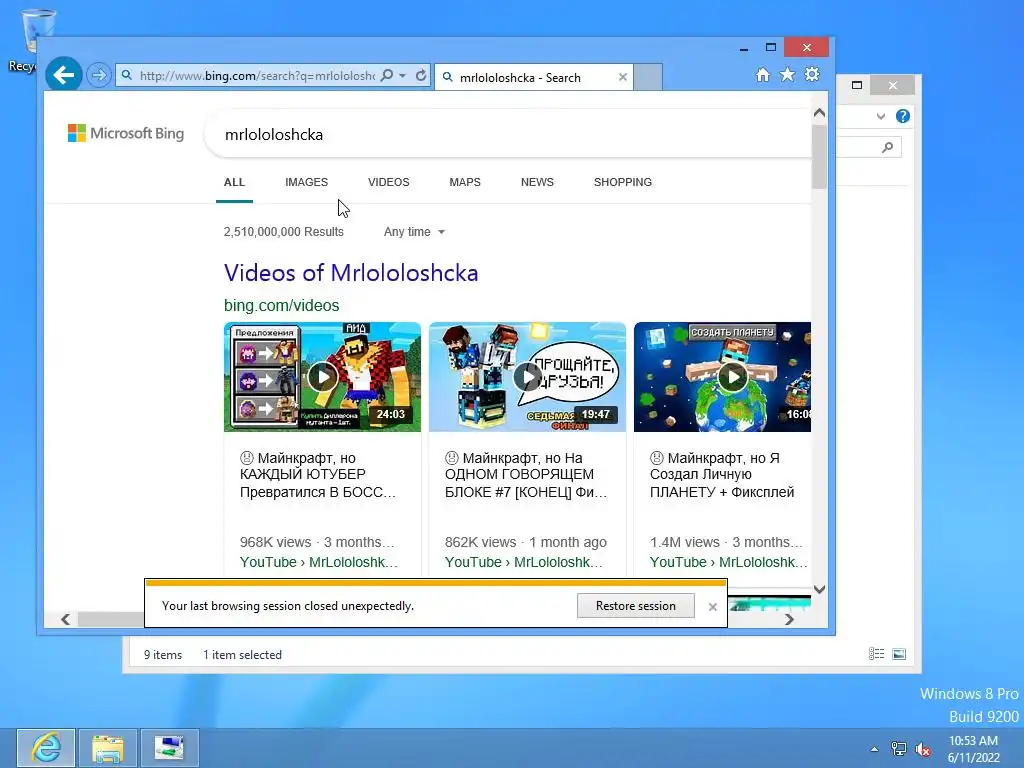The width and height of the screenshot is (1024, 768).
Task: Switch Explorer window to details view icon
Action: [x=876, y=654]
